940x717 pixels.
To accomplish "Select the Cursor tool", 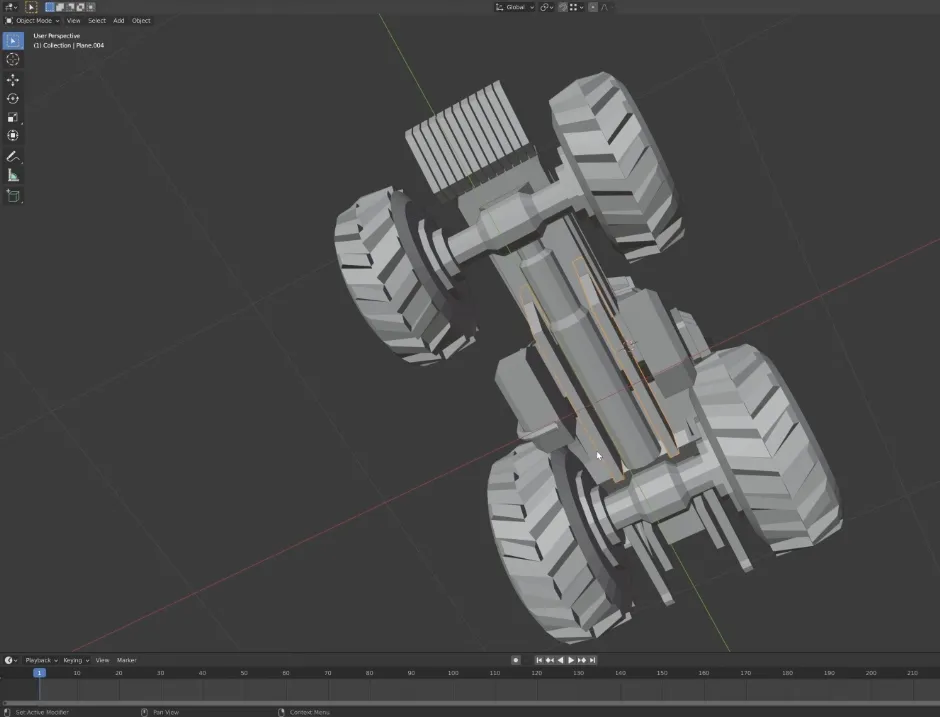I will (13, 59).
